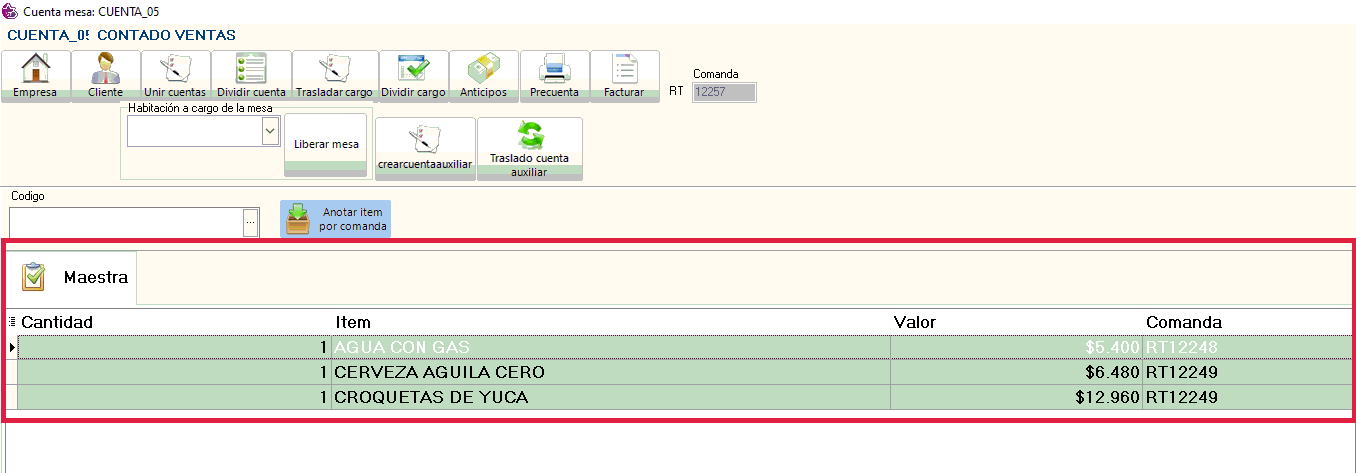Click the Empresa house icon button

[x=35, y=76]
